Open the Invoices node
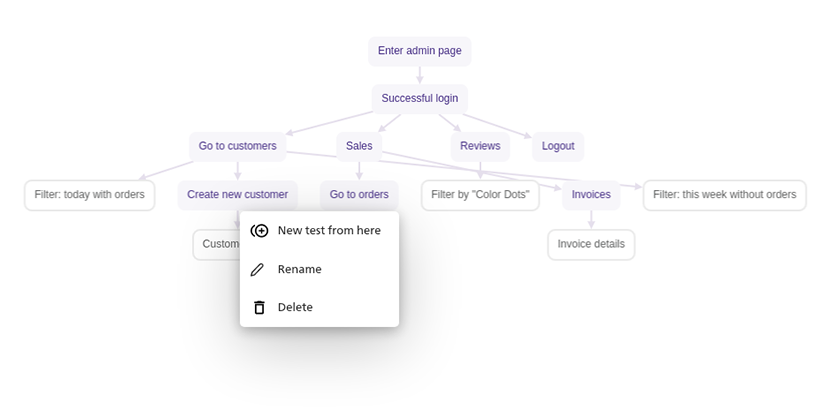Viewport: 826px width, 411px height. pyautogui.click(x=591, y=195)
